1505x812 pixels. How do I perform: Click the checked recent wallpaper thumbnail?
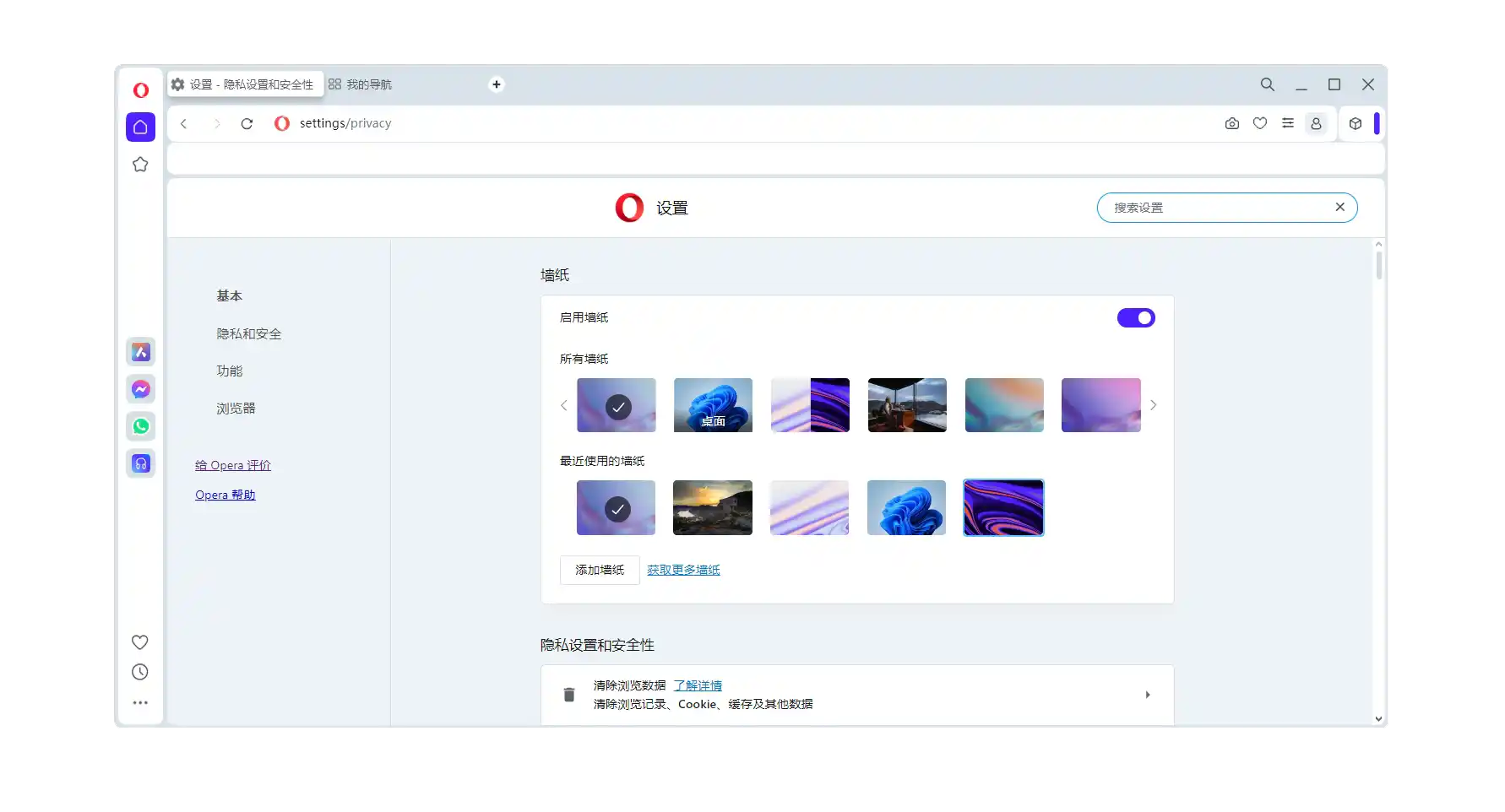coord(617,508)
